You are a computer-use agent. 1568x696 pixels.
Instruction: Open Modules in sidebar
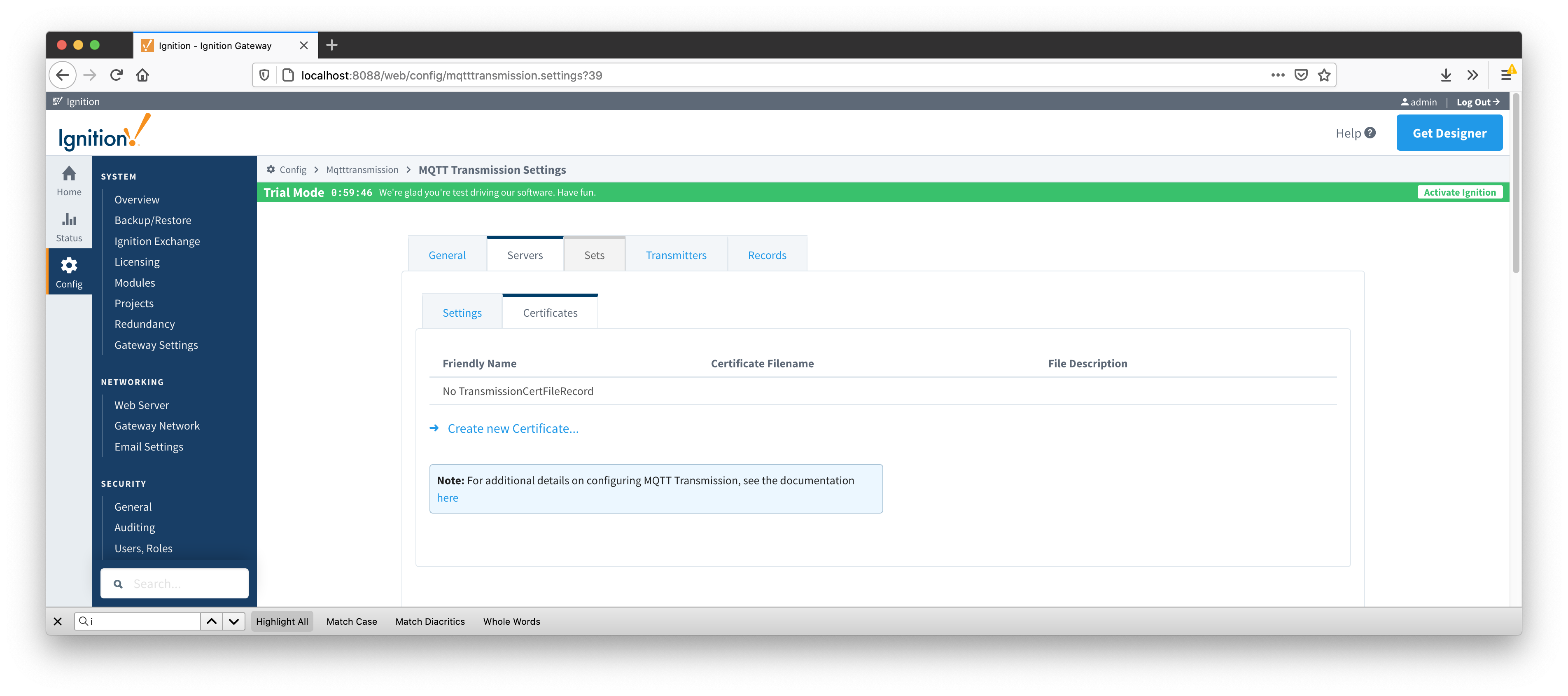click(135, 283)
